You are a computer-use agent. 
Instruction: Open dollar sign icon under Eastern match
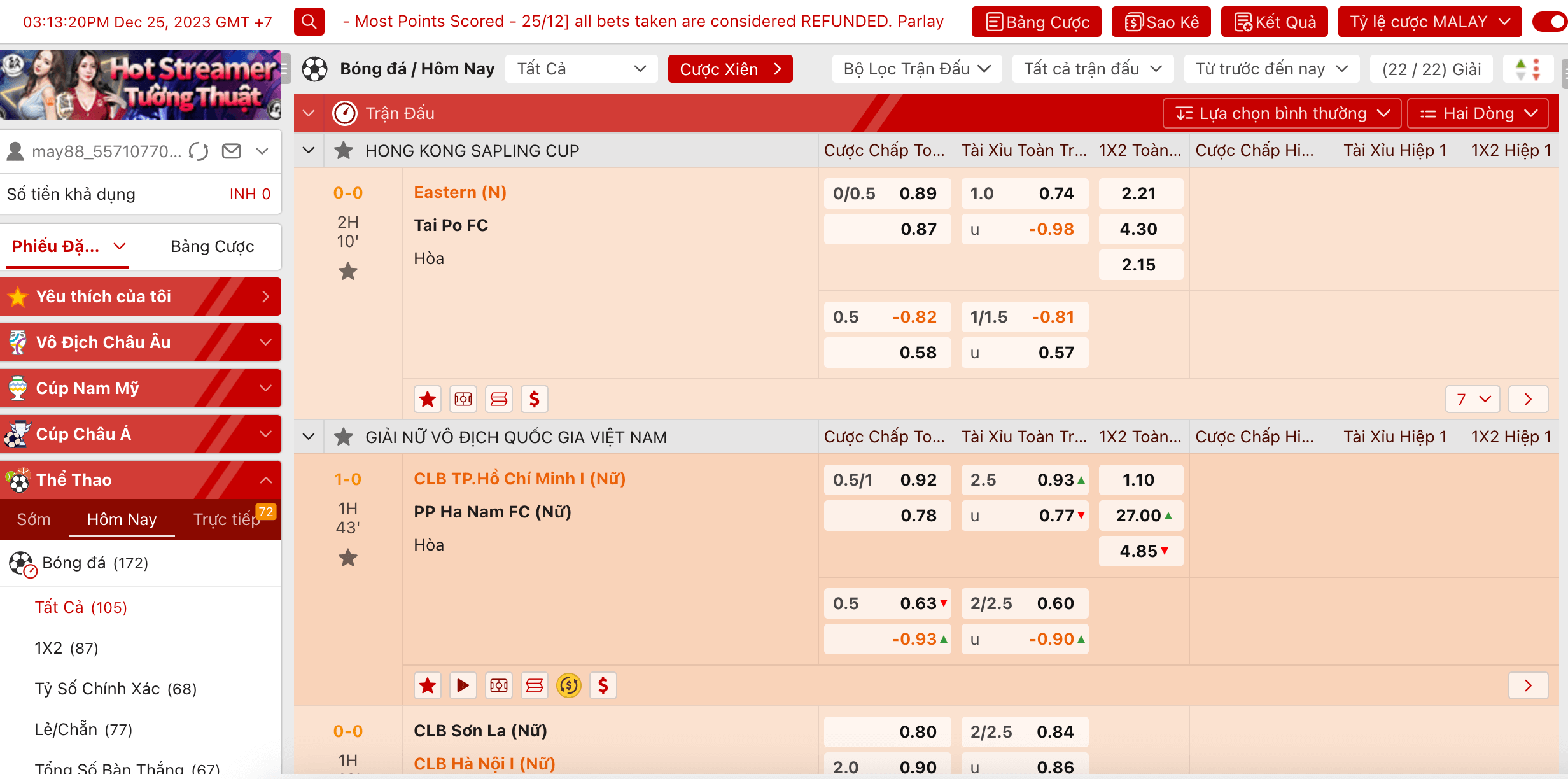point(534,399)
